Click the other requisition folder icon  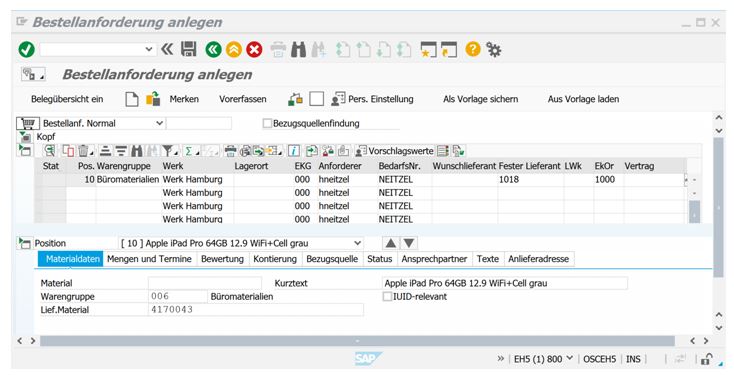coord(153,99)
